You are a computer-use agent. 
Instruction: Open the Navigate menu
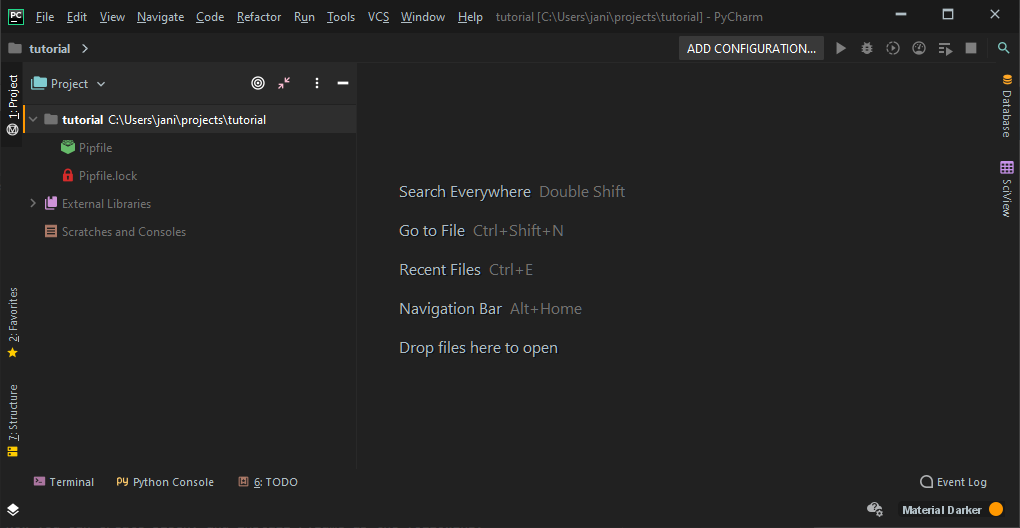click(160, 17)
